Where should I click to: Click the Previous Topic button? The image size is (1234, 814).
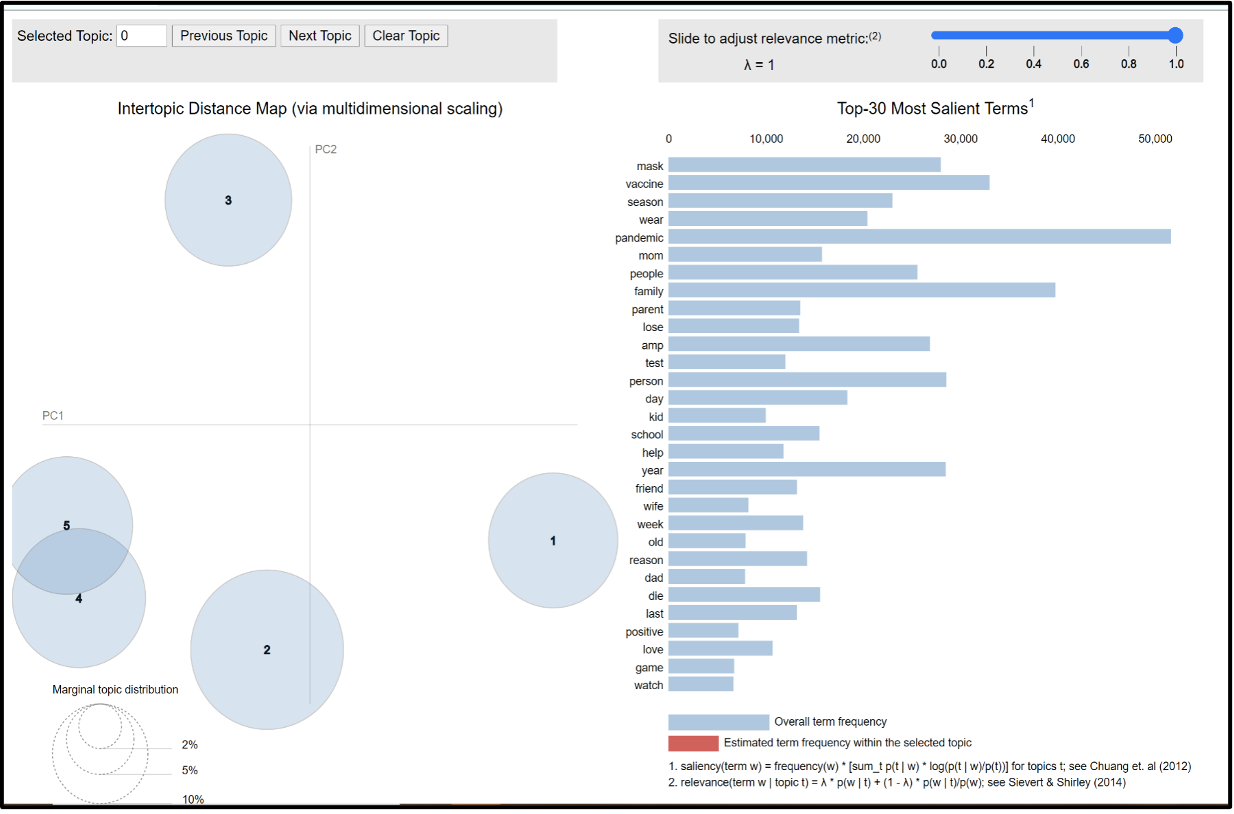(224, 36)
